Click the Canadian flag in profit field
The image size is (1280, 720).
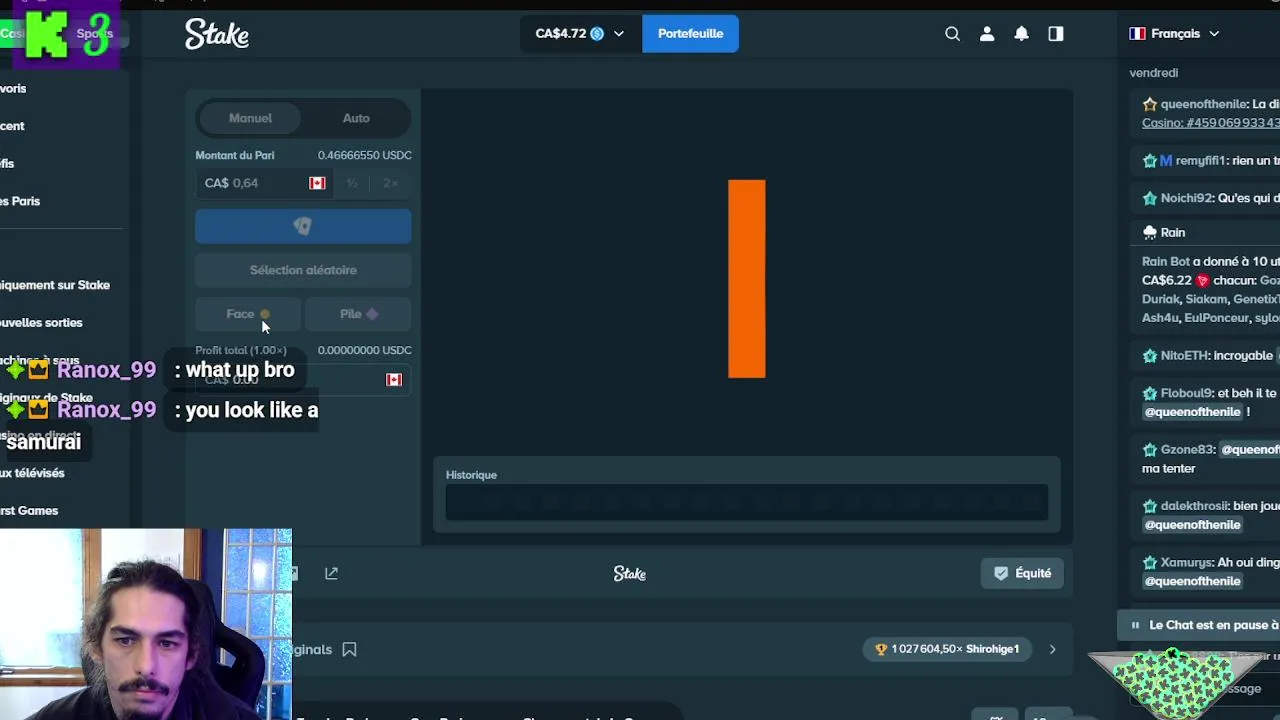pyautogui.click(x=394, y=380)
